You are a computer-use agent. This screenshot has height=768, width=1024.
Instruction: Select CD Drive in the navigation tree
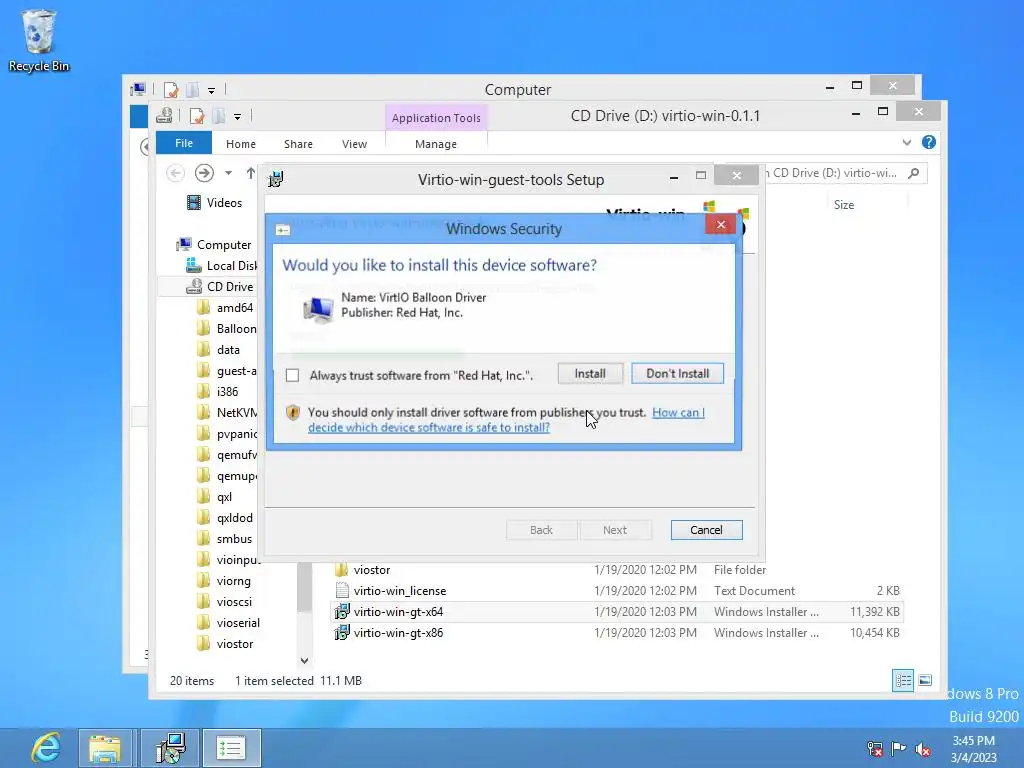(x=221, y=287)
